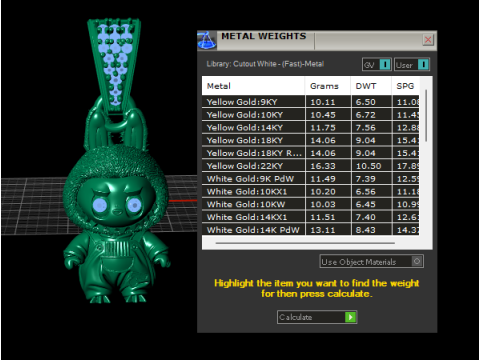480x360 pixels.
Task: Click the Library: Cutout White label
Action: (x=265, y=64)
